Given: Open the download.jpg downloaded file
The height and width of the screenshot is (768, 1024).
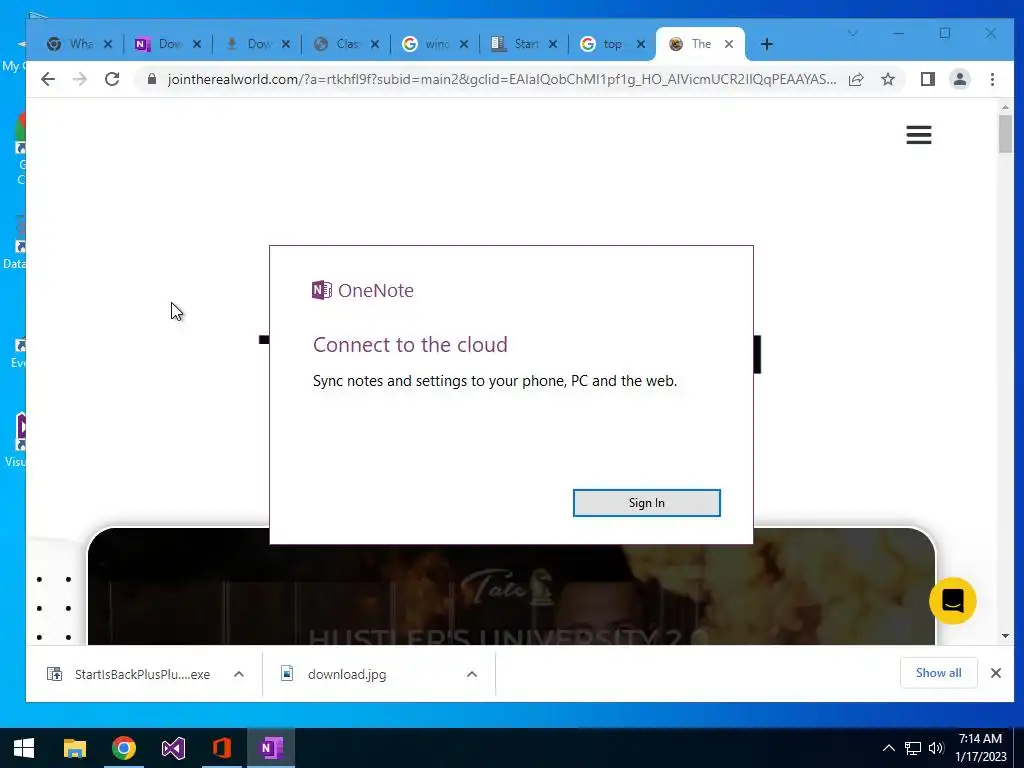Looking at the screenshot, I should [346, 674].
